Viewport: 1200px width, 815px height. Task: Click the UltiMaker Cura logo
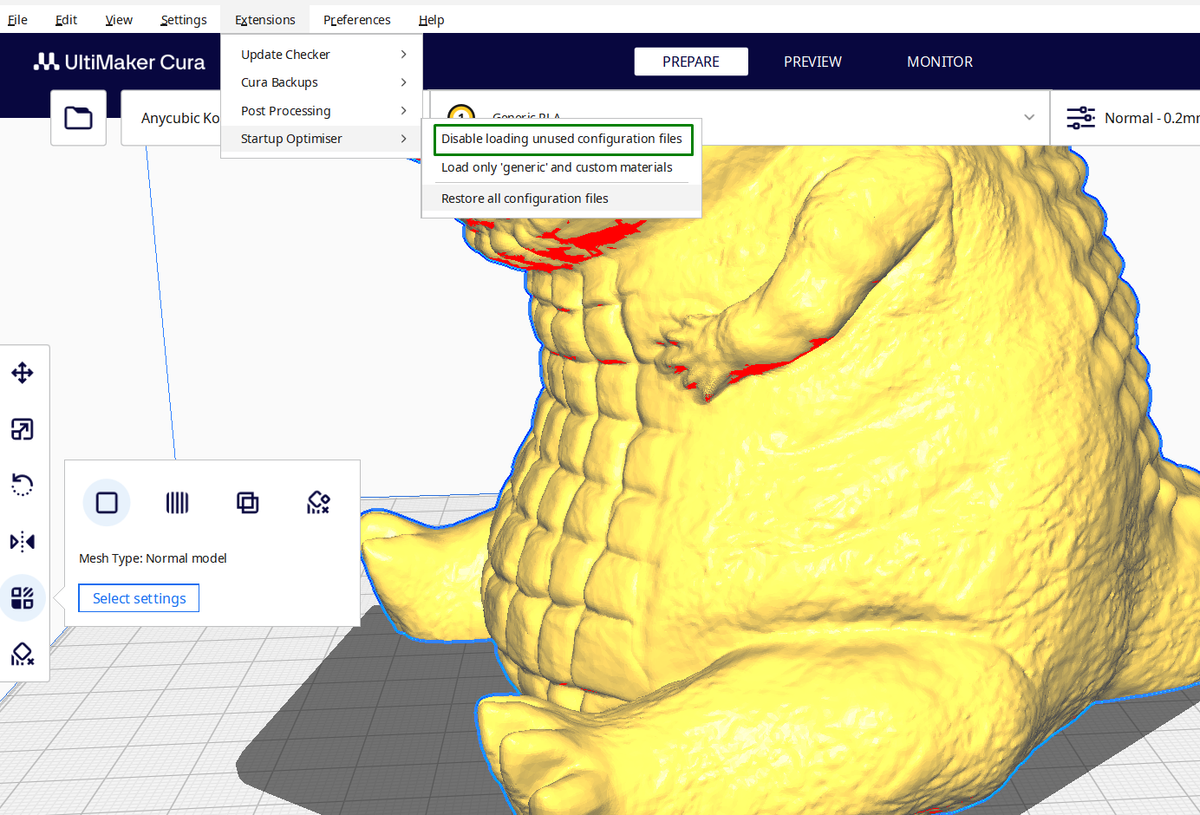119,62
